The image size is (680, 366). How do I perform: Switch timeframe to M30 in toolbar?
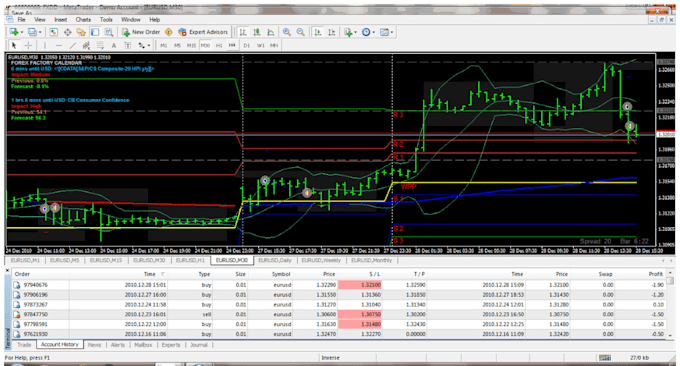(205, 45)
